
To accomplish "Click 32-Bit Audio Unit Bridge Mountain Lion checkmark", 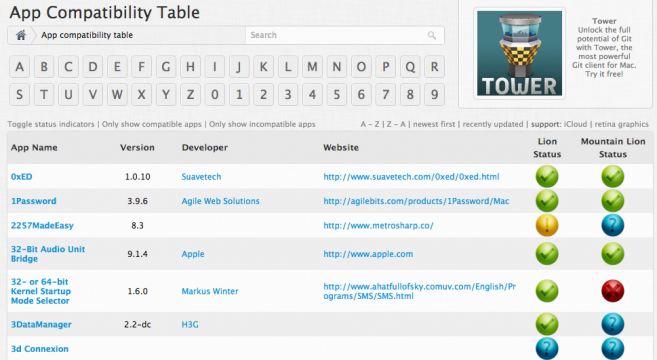I will click(613, 254).
